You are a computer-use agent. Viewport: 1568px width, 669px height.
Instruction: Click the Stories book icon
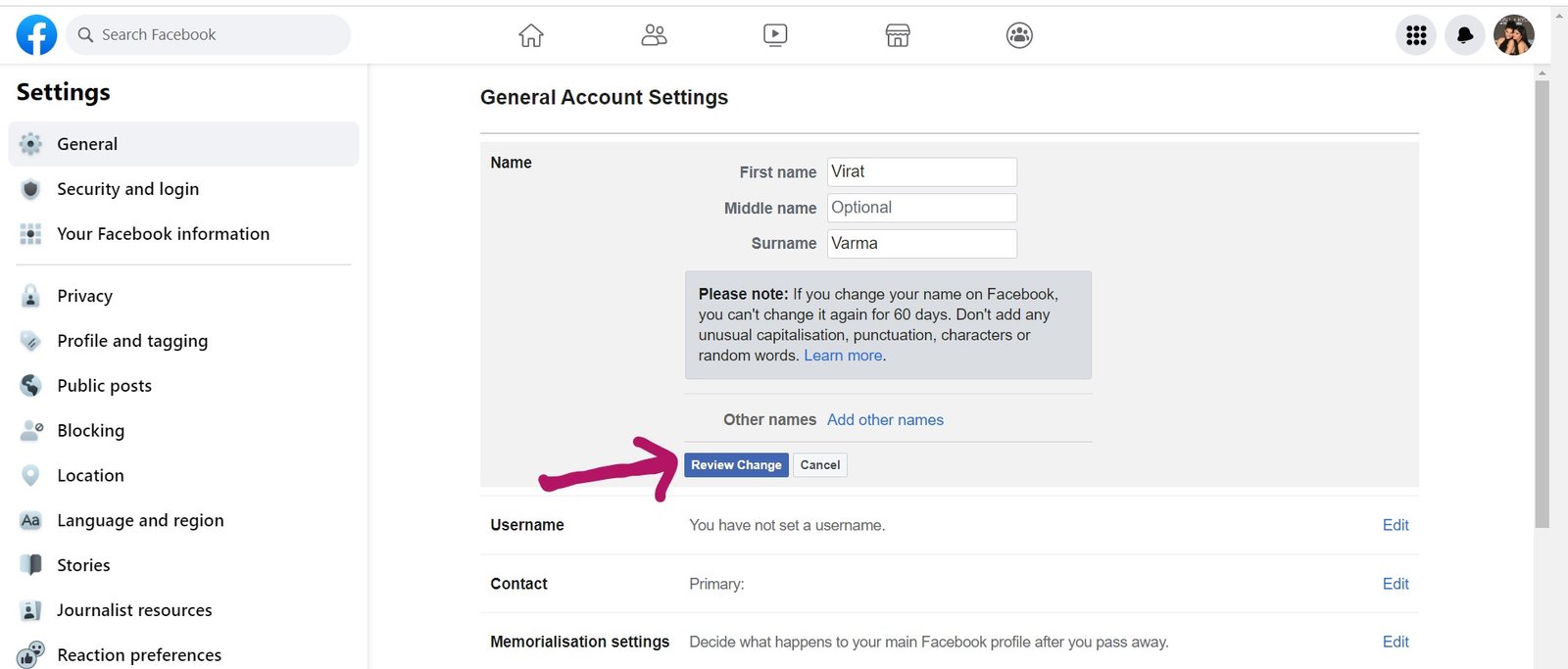click(30, 565)
